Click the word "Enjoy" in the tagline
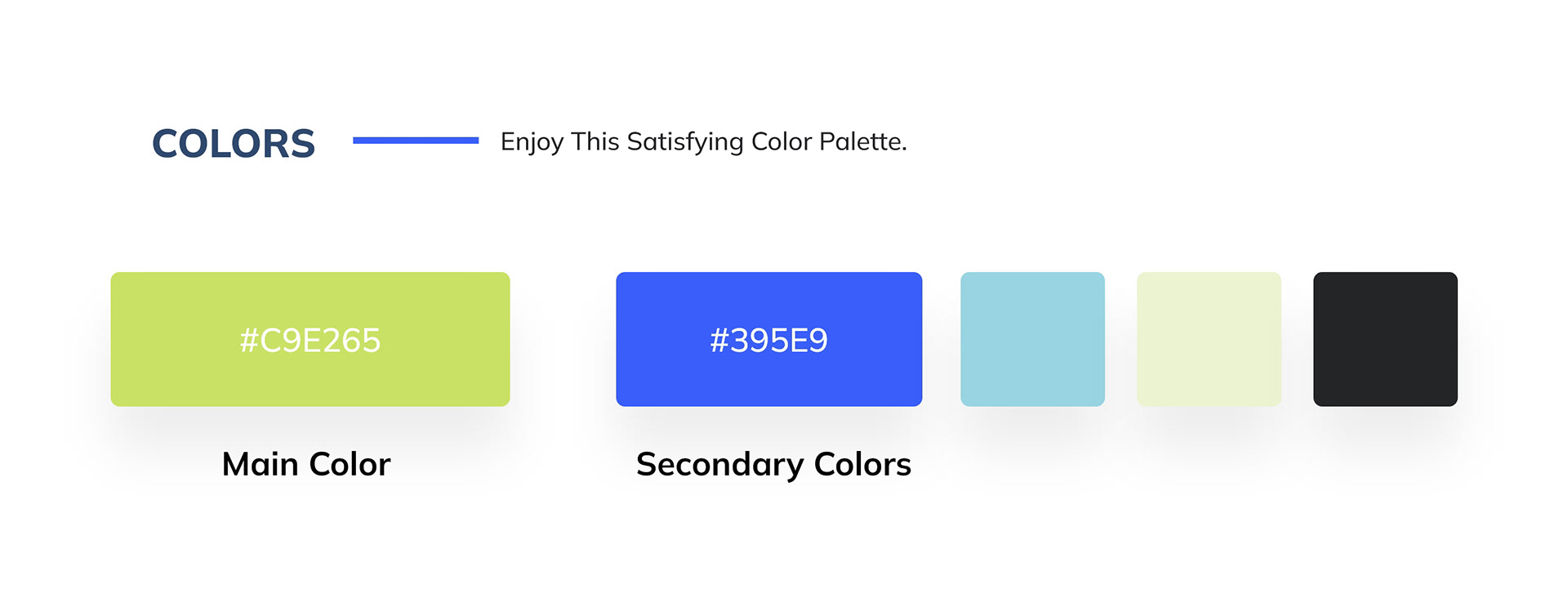This screenshot has height=616, width=1568. (x=532, y=142)
